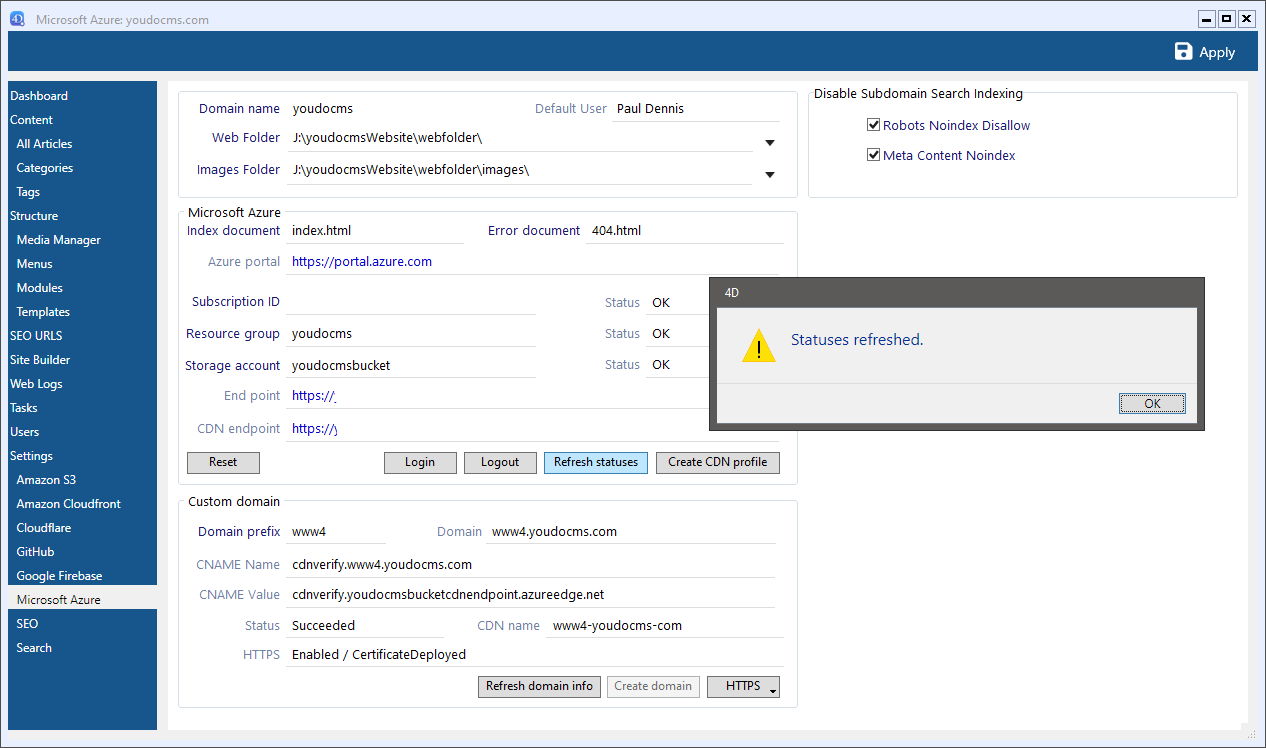Toggle Meta Content Noindex checkbox

pos(873,156)
